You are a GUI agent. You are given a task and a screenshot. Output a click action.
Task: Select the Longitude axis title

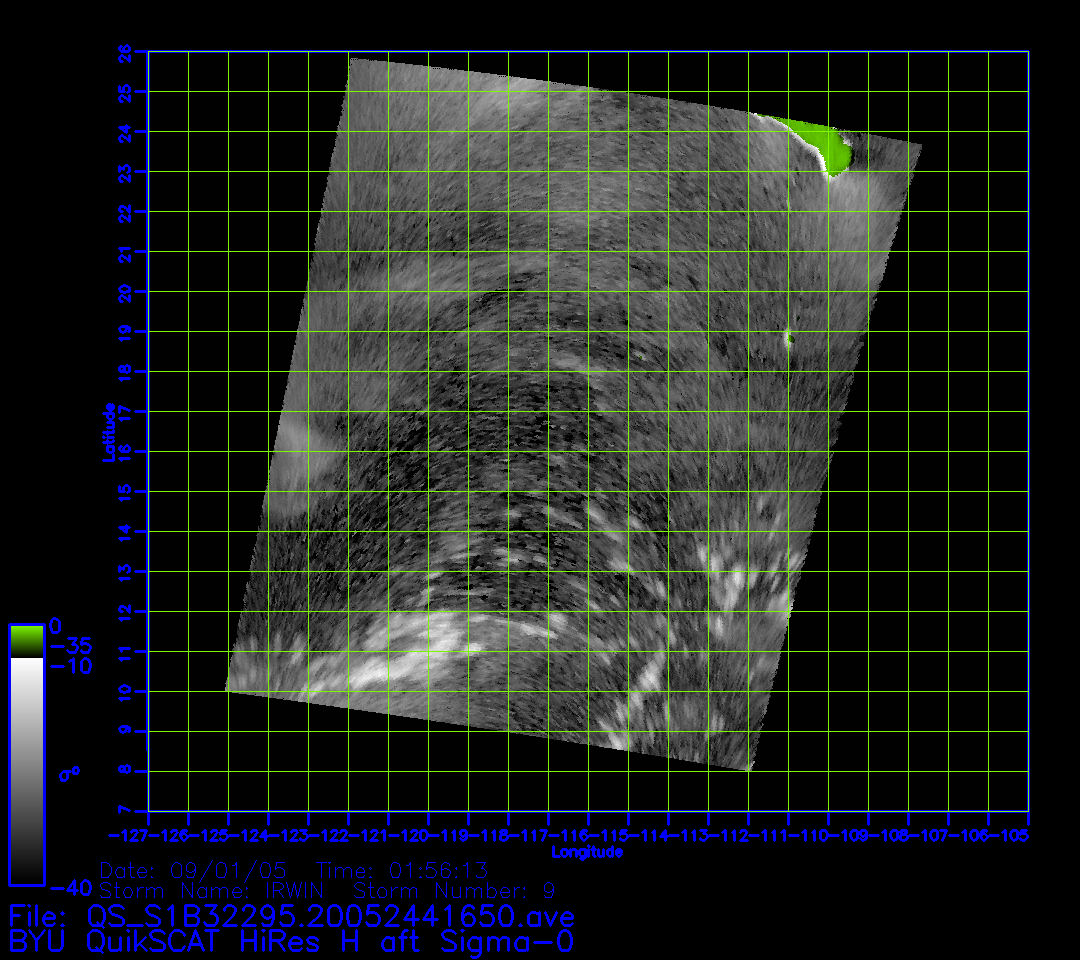point(587,852)
